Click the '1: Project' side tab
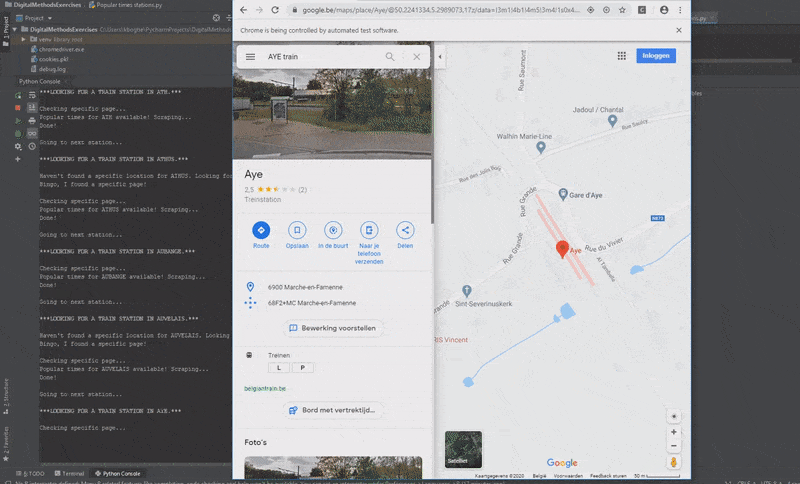800x484 pixels. 6,32
